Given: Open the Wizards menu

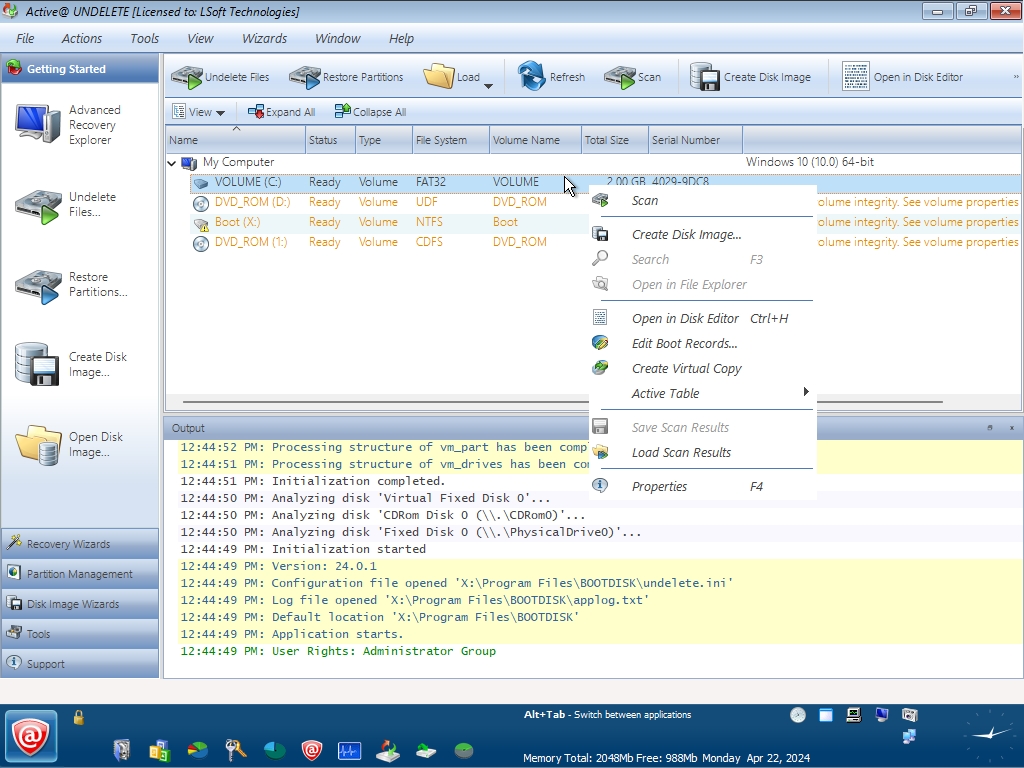Looking at the screenshot, I should (264, 38).
